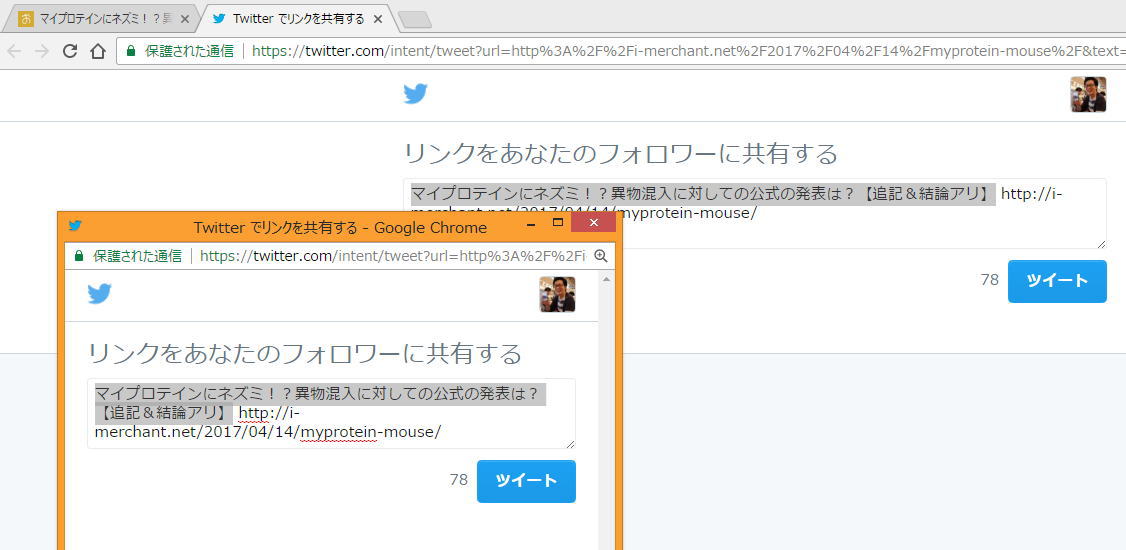1126x550 pixels.
Task: Click the zoom magnifier icon in popup address bar
Action: tap(601, 256)
